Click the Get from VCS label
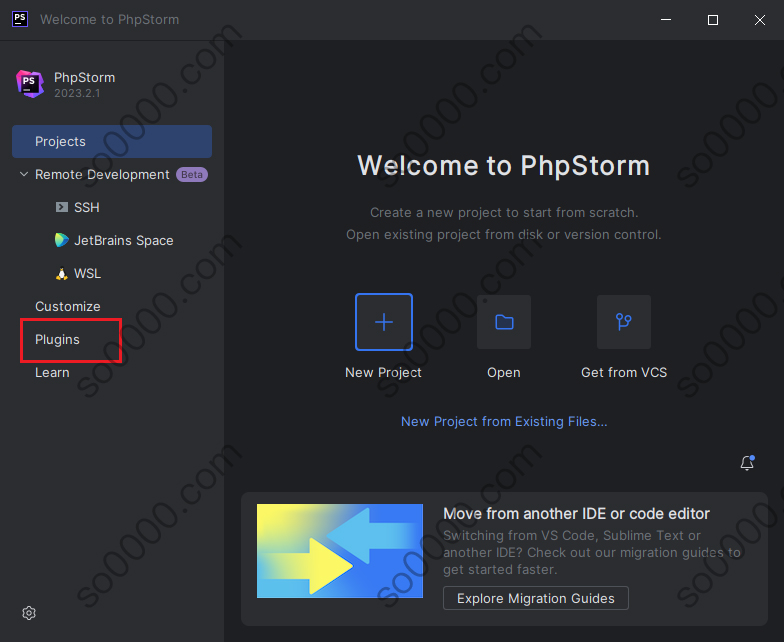Viewport: 784px width, 642px height. coord(624,372)
